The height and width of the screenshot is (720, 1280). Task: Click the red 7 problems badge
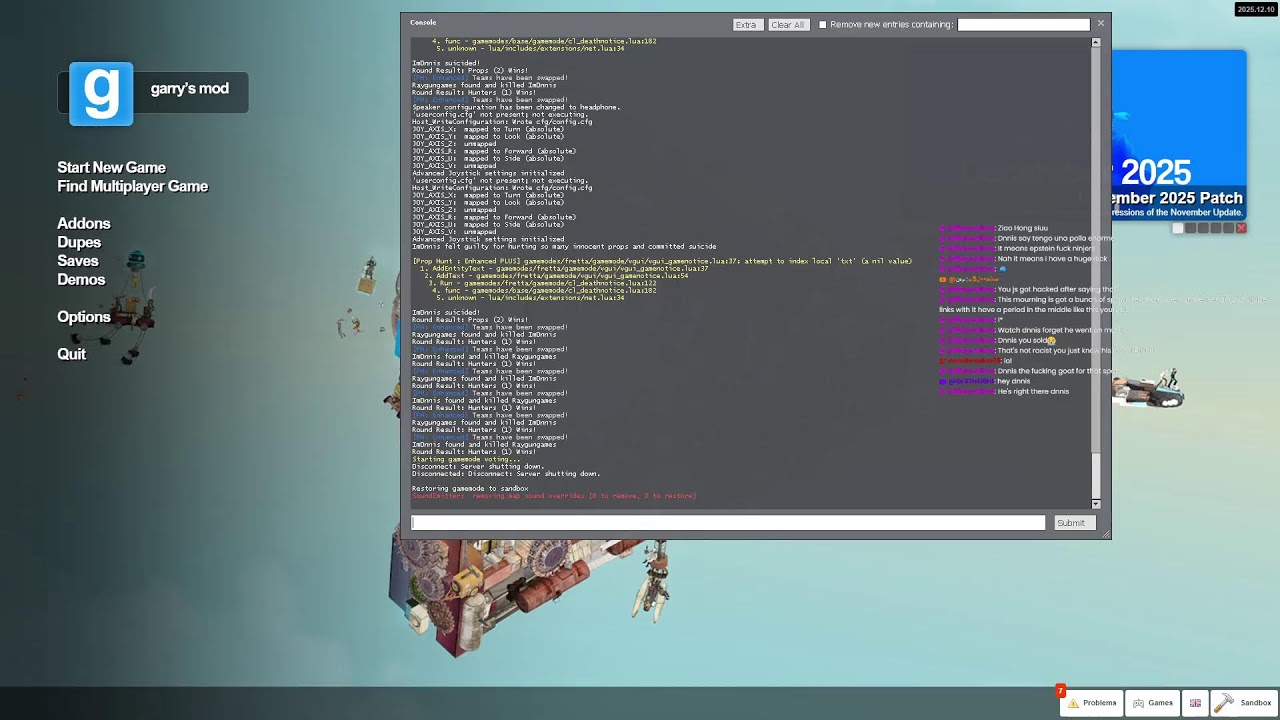(x=1060, y=691)
